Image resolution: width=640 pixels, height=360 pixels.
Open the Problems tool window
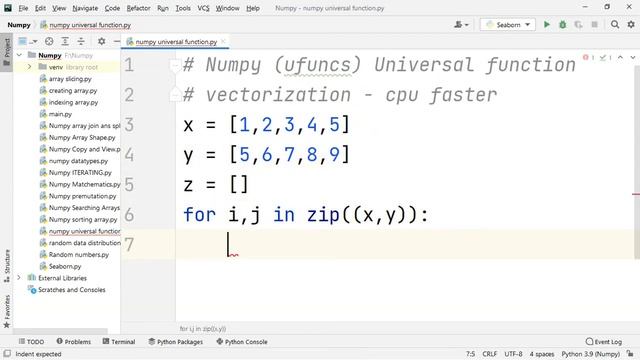pyautogui.click(x=73, y=342)
